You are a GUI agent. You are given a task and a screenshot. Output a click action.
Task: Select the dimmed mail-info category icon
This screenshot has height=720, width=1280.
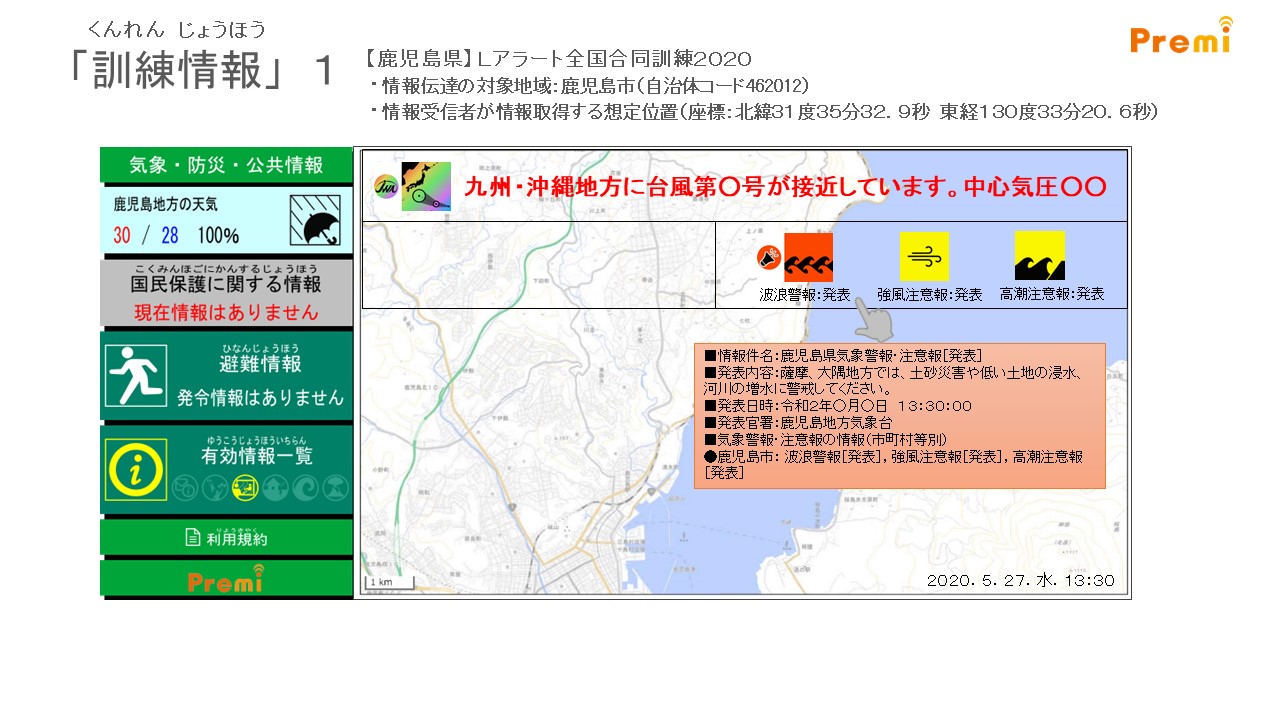[x=185, y=487]
